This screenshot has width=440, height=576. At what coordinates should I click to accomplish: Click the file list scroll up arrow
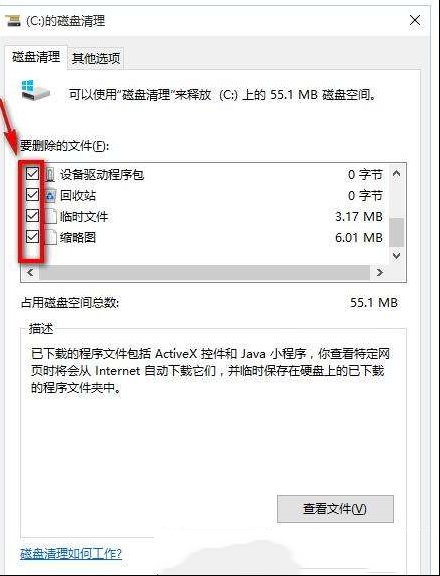pyautogui.click(x=396, y=173)
